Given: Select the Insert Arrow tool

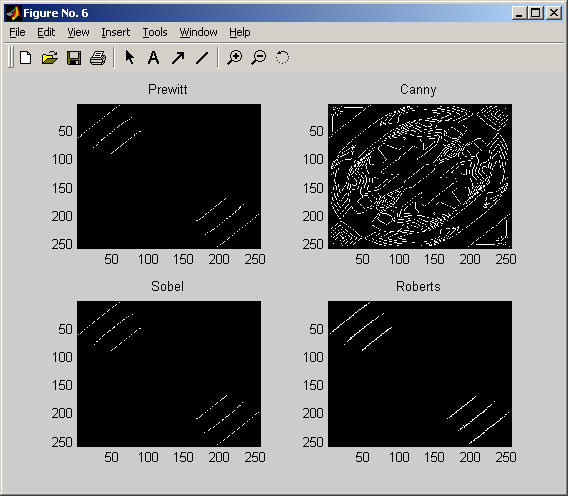Looking at the screenshot, I should 178,58.
